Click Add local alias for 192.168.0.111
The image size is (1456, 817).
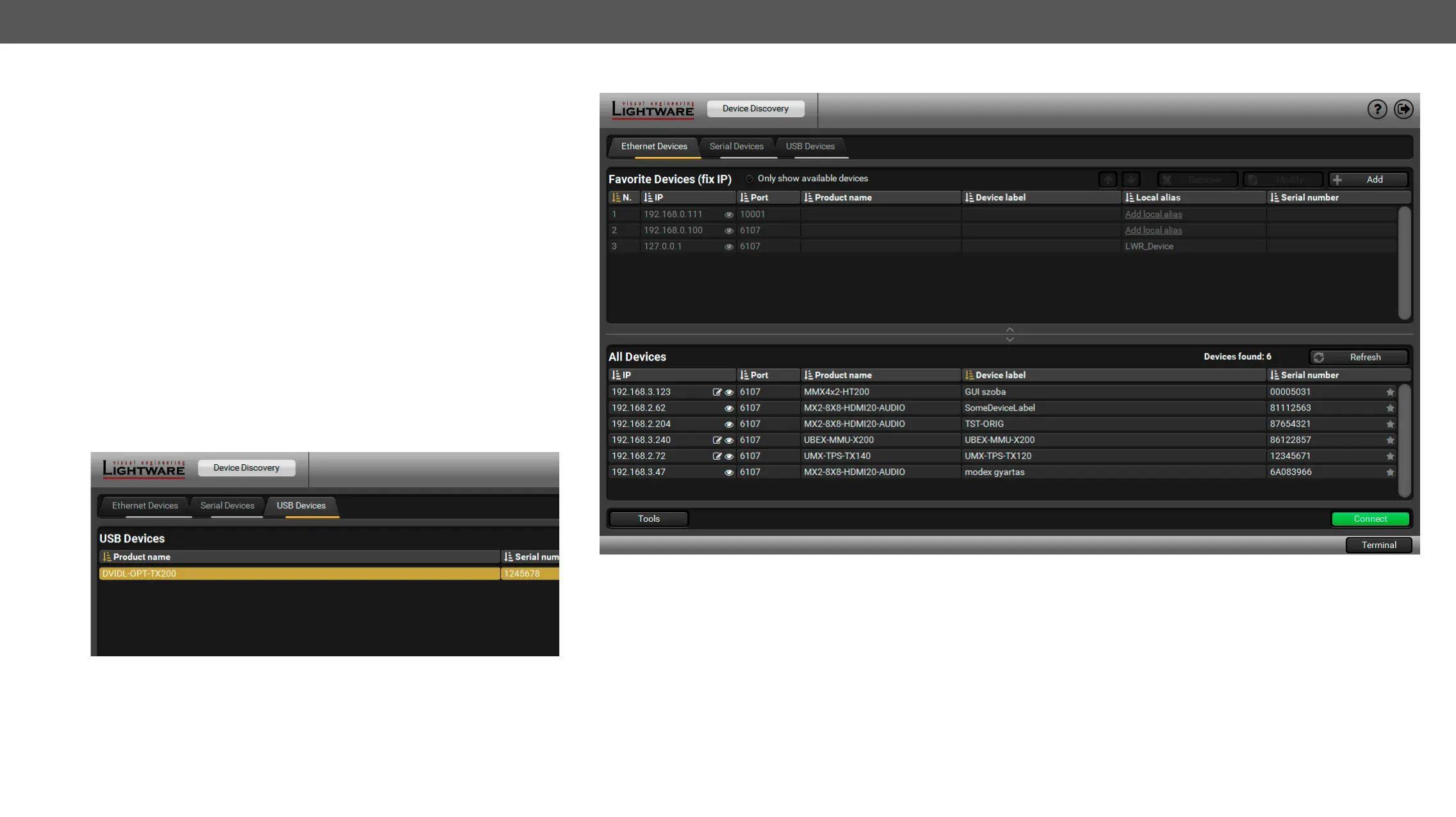point(1154,214)
